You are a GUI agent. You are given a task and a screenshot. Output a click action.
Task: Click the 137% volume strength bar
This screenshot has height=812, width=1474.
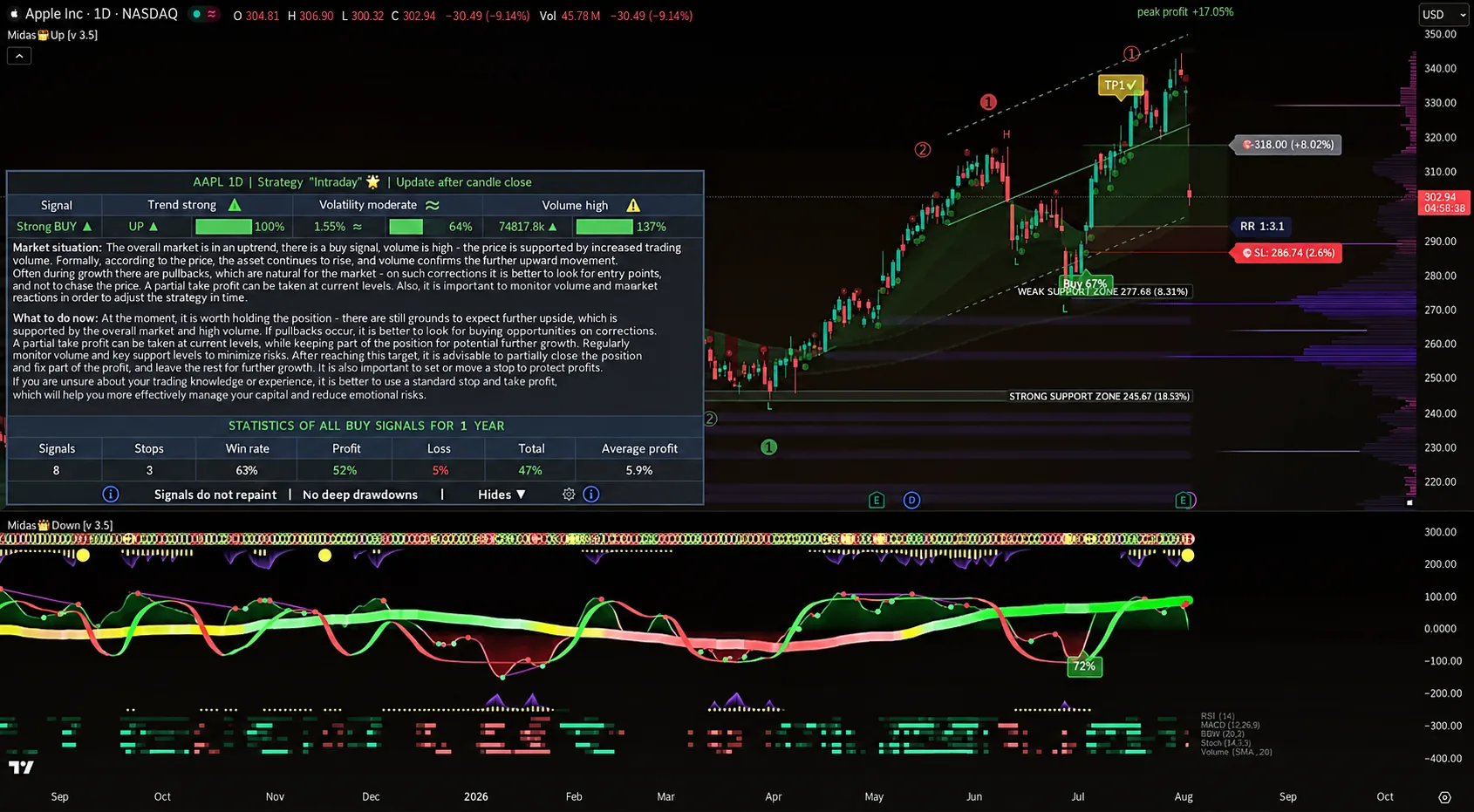click(x=605, y=227)
